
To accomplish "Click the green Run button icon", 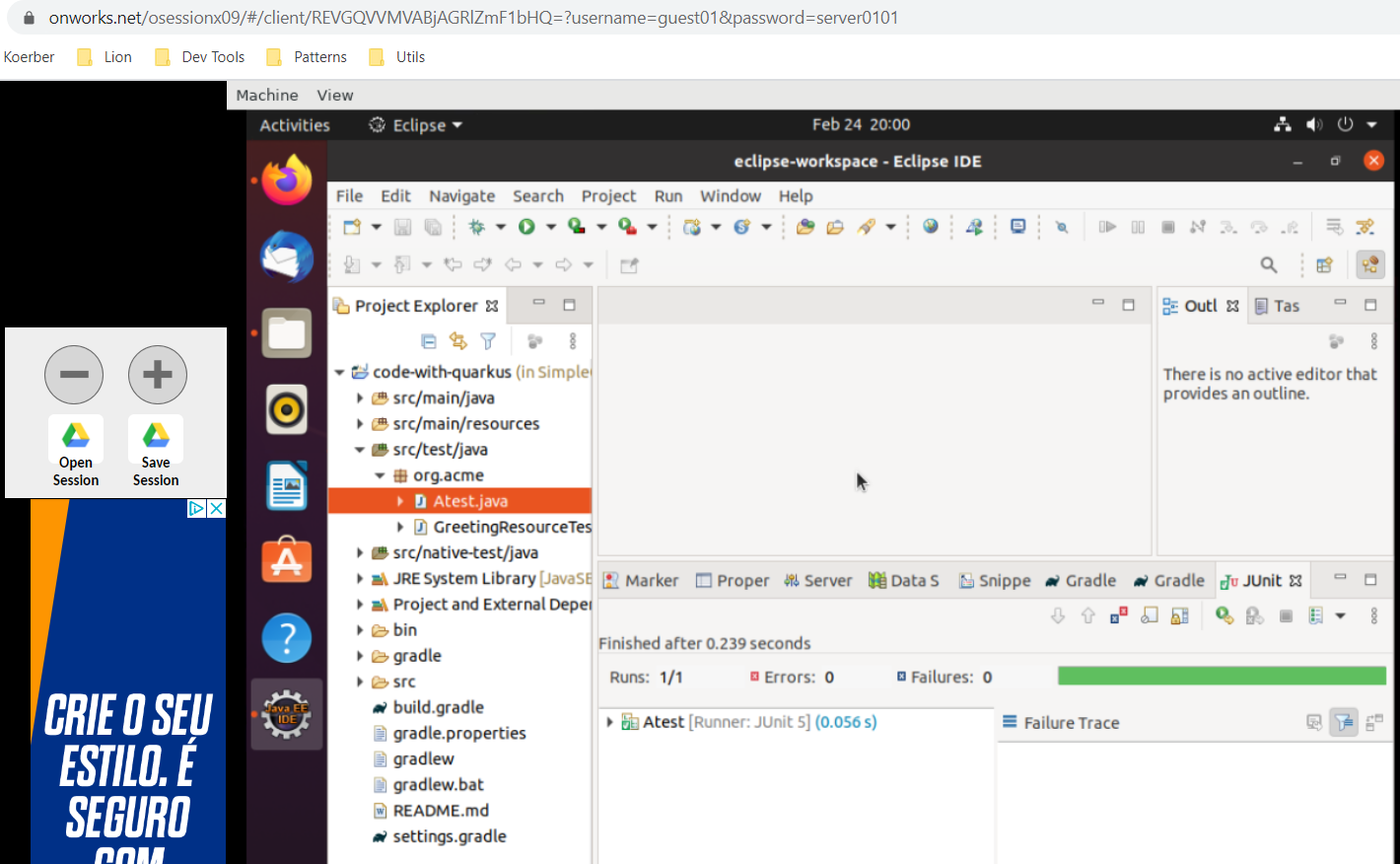I will [526, 227].
